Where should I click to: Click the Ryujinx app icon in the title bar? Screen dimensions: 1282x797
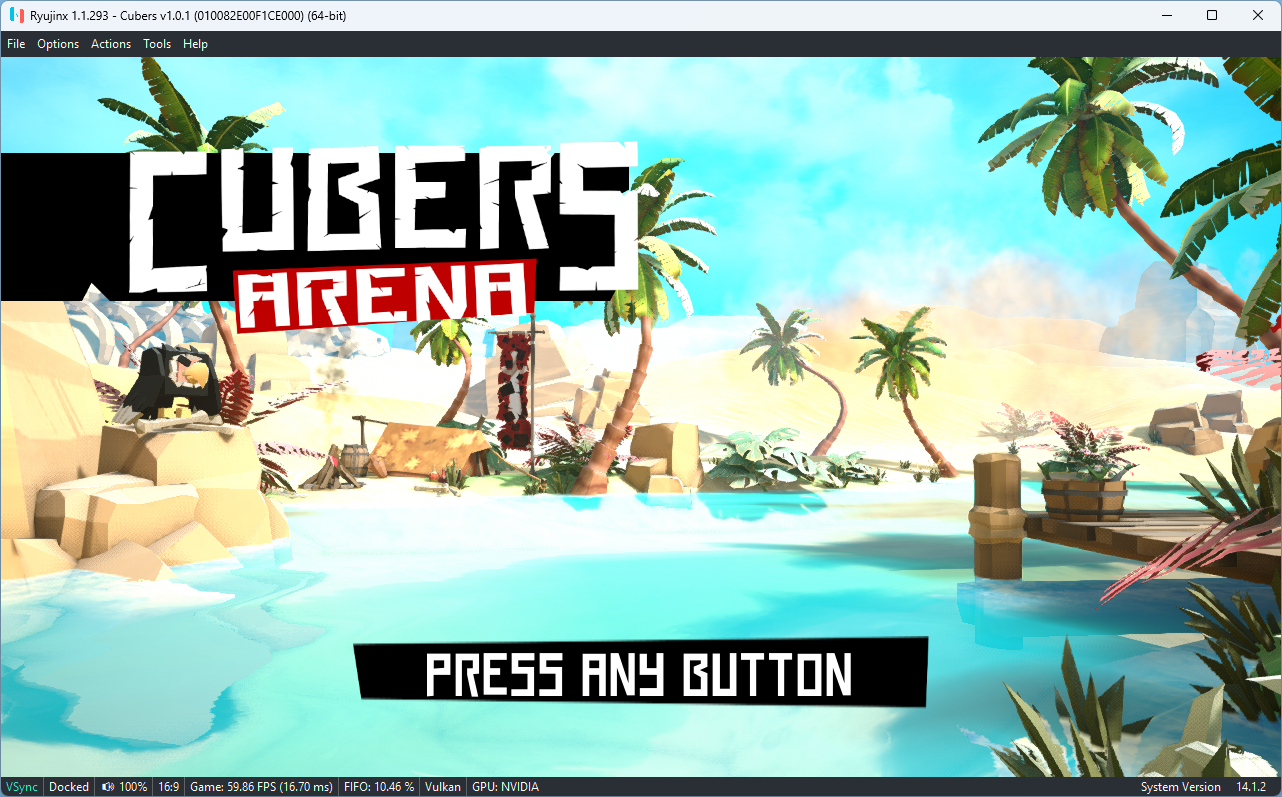[15, 15]
